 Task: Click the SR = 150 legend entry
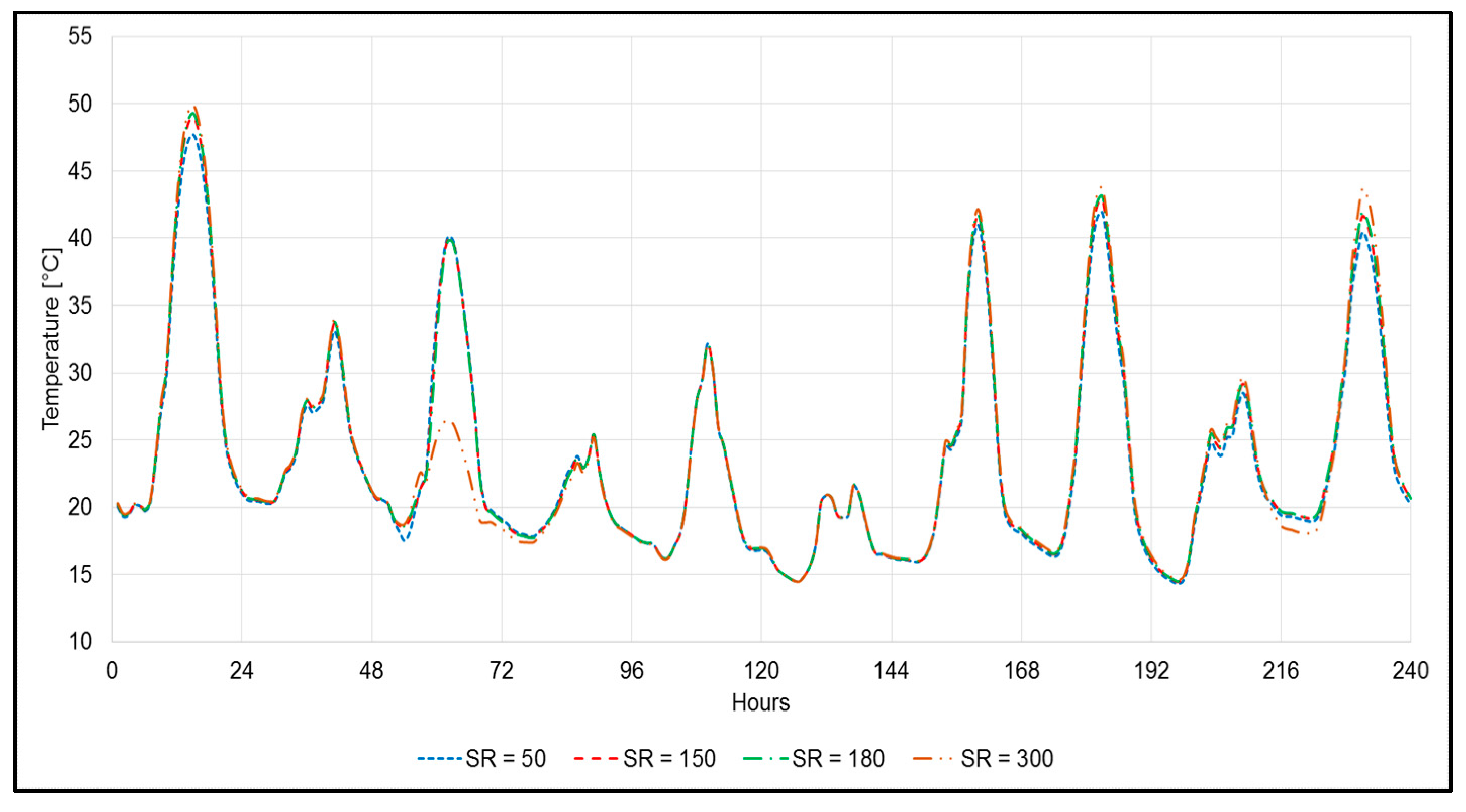(669, 758)
